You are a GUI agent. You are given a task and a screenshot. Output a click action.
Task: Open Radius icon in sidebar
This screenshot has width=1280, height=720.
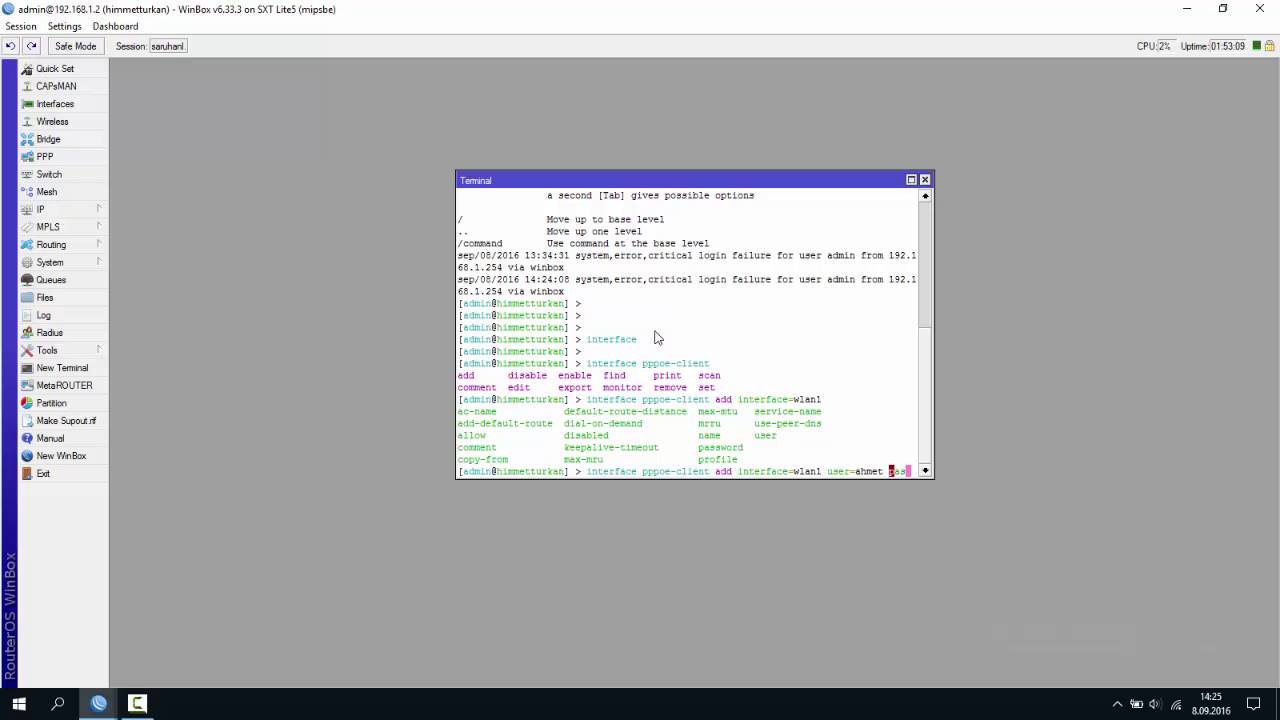[x=27, y=333]
